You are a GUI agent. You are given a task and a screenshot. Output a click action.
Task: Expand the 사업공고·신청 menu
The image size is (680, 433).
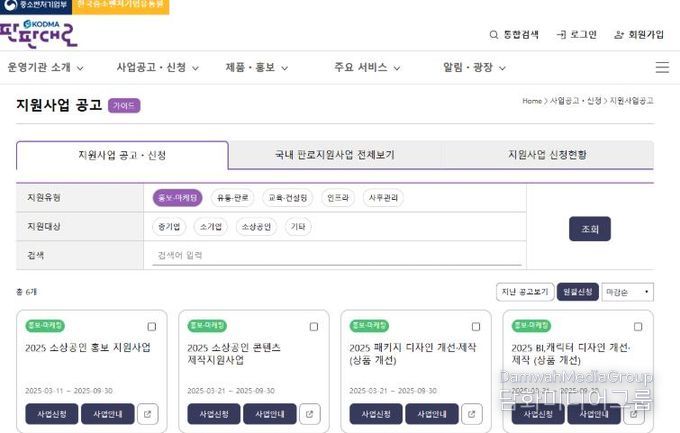click(157, 67)
